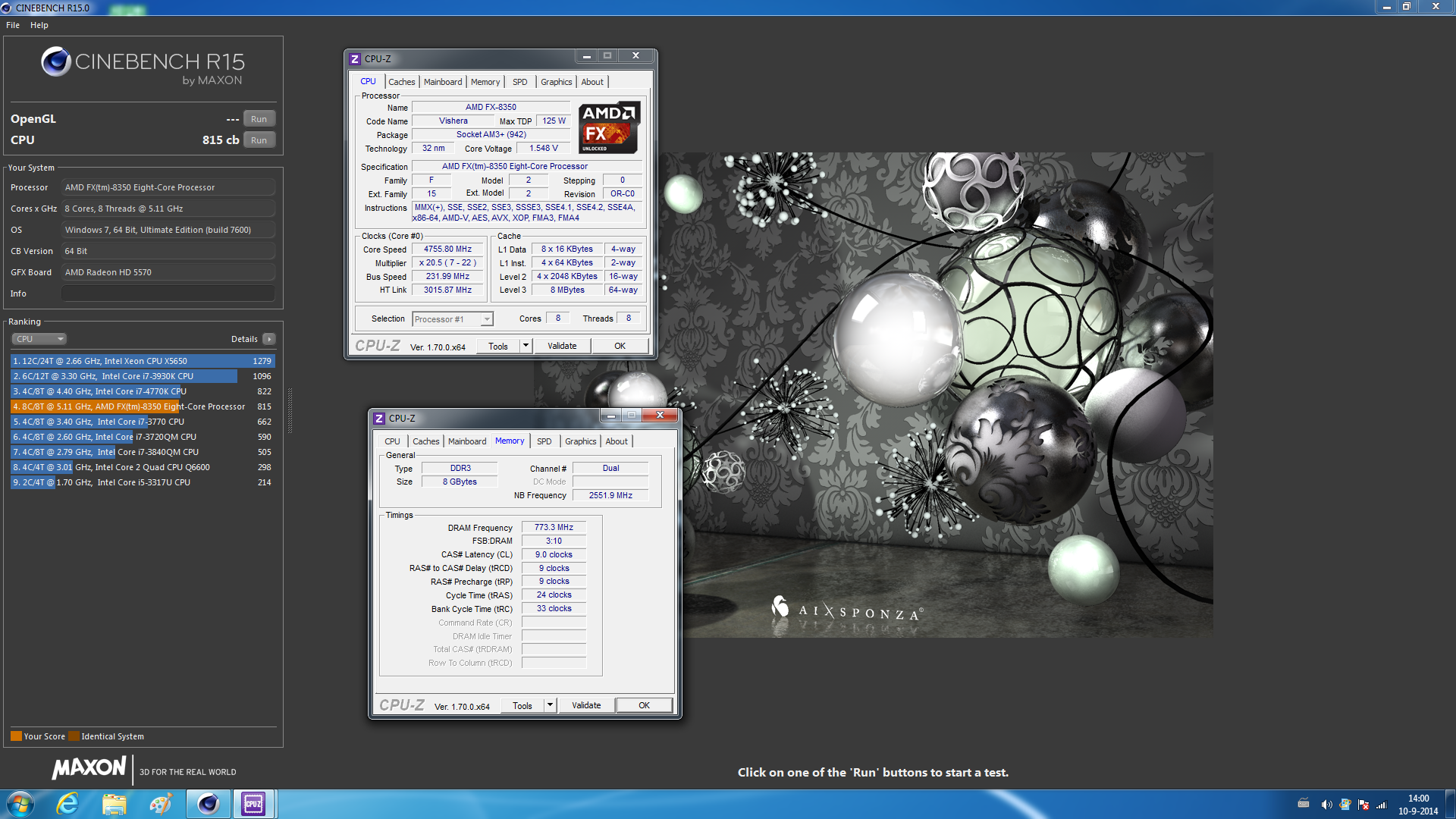This screenshot has height=819, width=1456.
Task: Select ranking entry Core 2 Quad Q6600
Action: coord(143,467)
